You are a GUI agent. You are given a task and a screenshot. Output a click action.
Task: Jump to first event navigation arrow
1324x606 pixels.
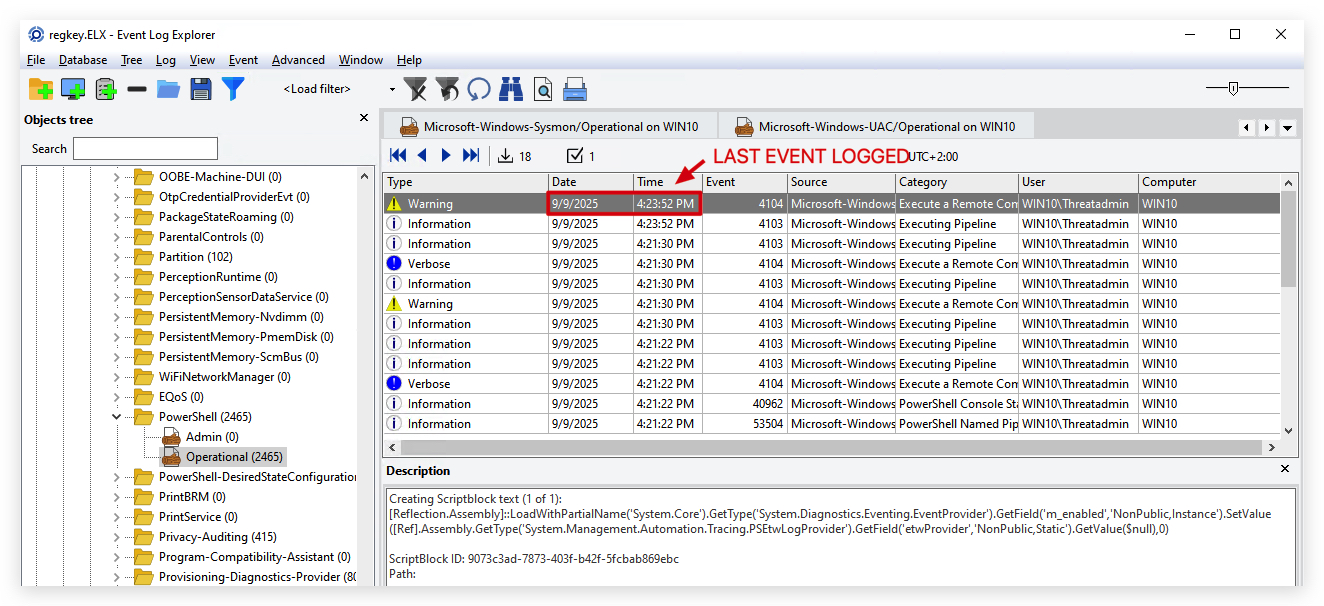398,155
